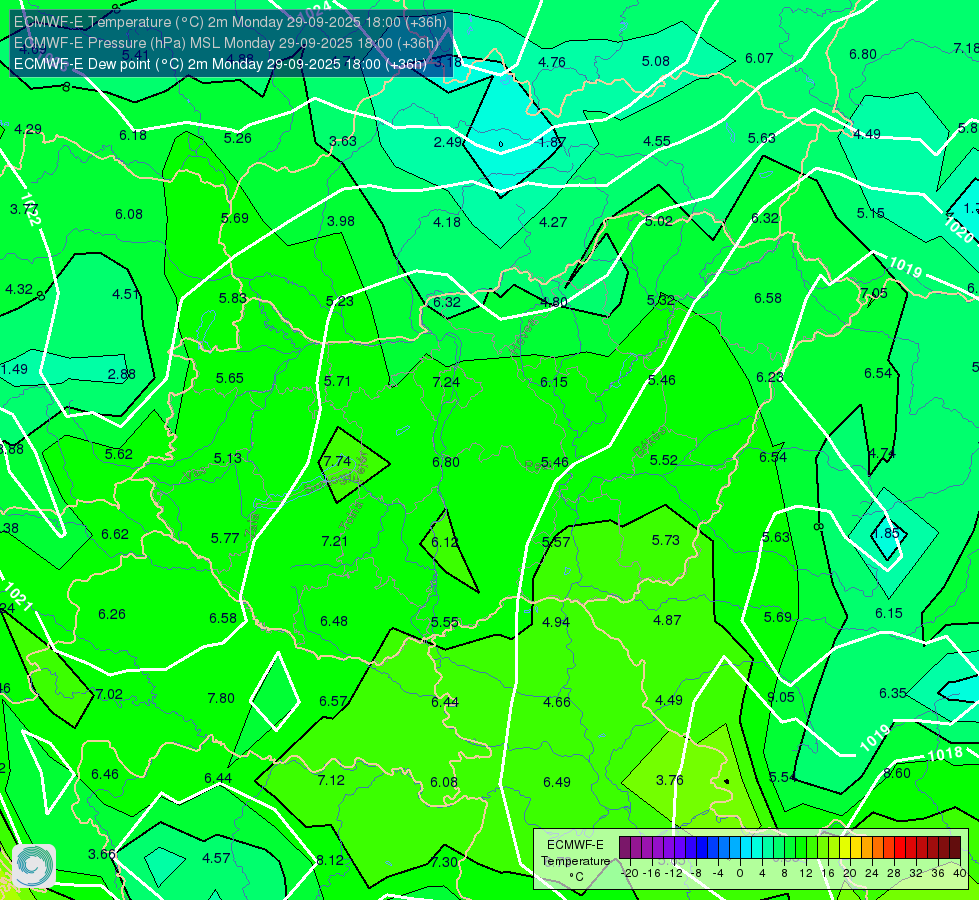Click the dew point value 1.87
This screenshot has width=979, height=900.
tap(552, 142)
